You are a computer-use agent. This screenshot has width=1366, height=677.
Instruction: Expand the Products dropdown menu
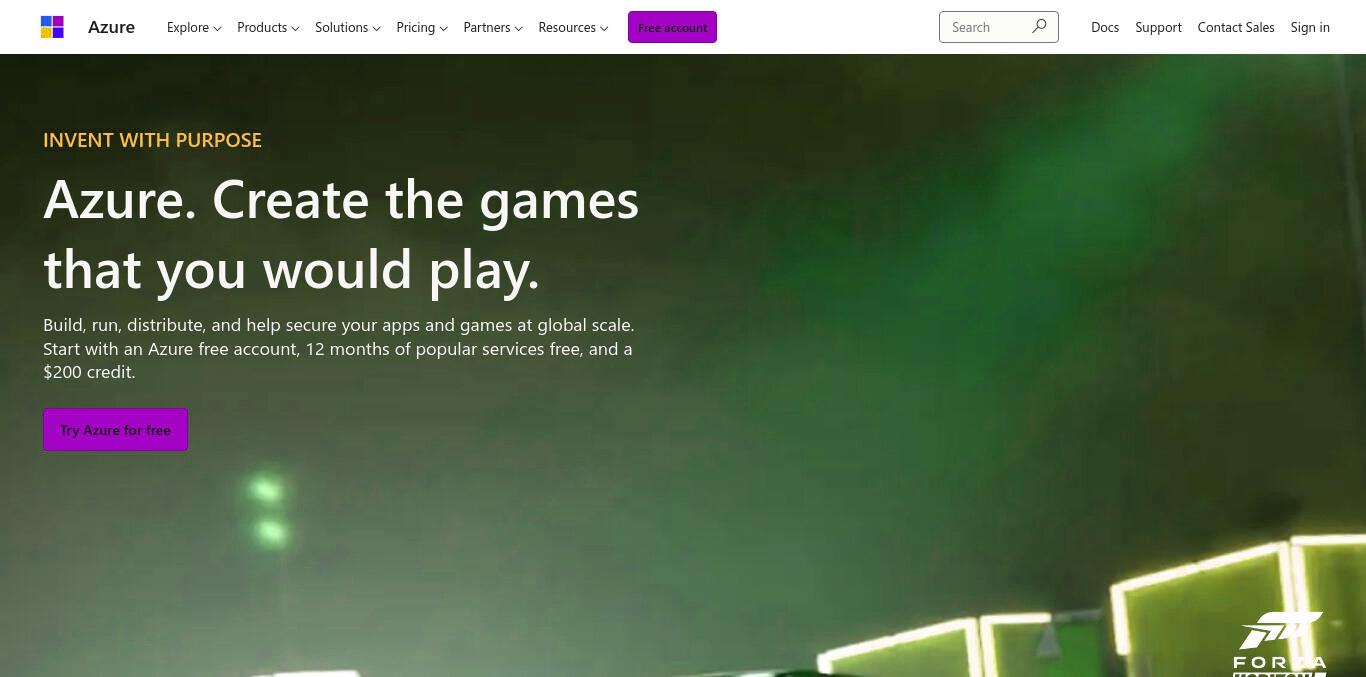268,27
